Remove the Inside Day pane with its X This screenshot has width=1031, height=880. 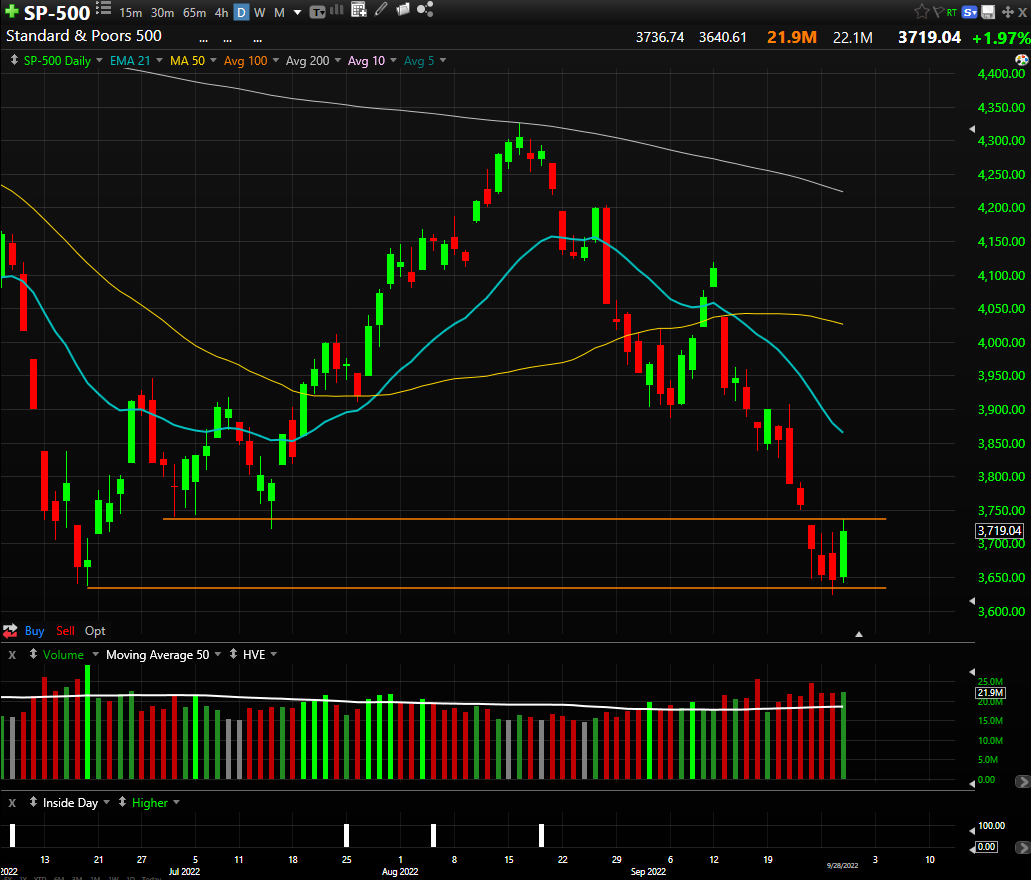[12, 803]
